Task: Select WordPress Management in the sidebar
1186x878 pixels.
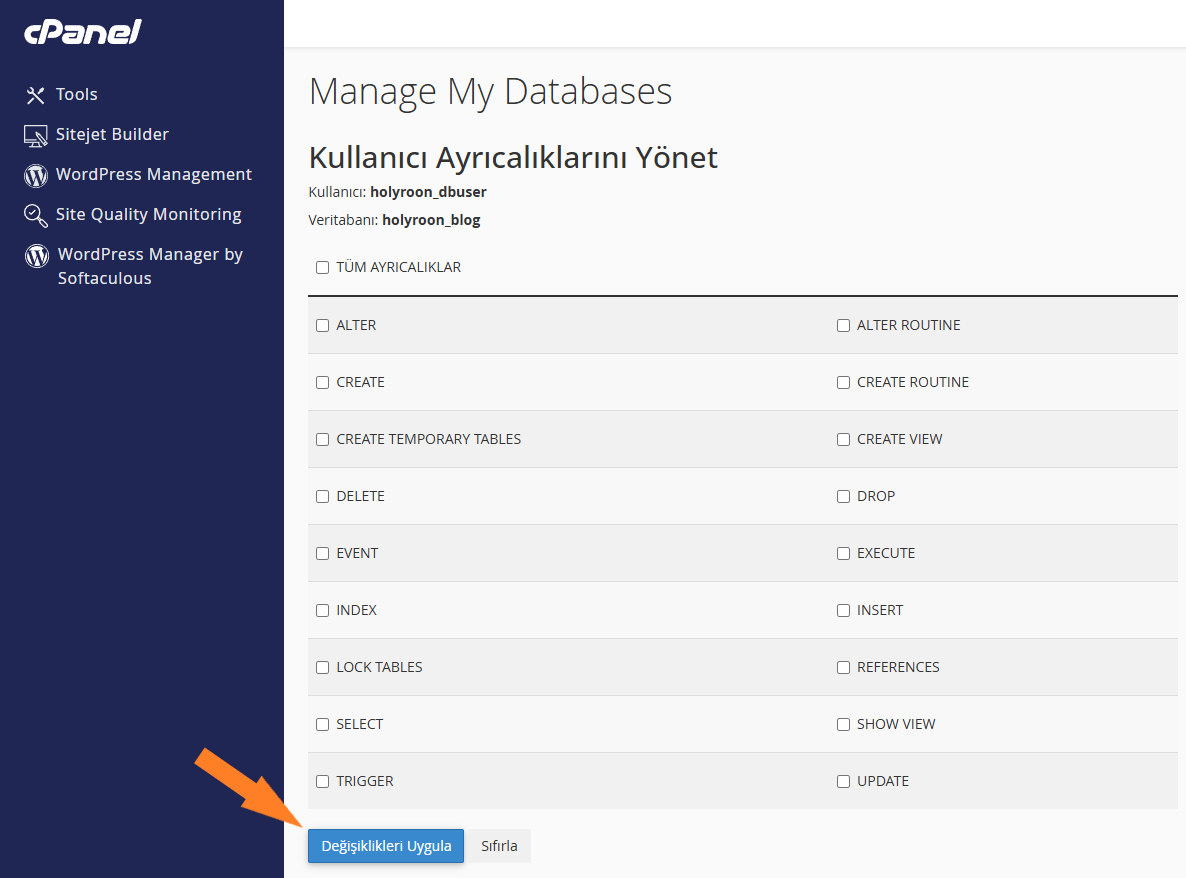Action: pos(153,174)
